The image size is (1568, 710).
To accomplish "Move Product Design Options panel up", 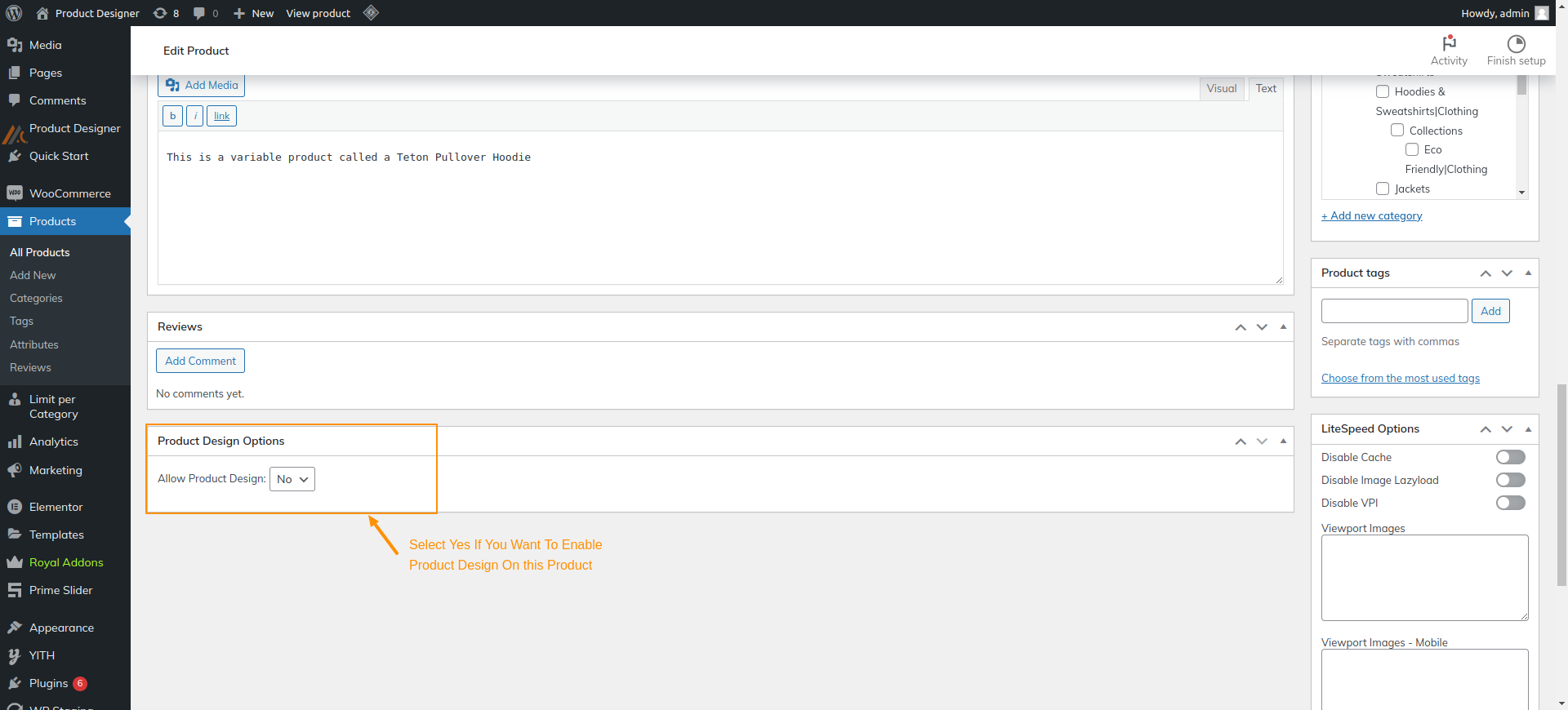I will [1241, 442].
